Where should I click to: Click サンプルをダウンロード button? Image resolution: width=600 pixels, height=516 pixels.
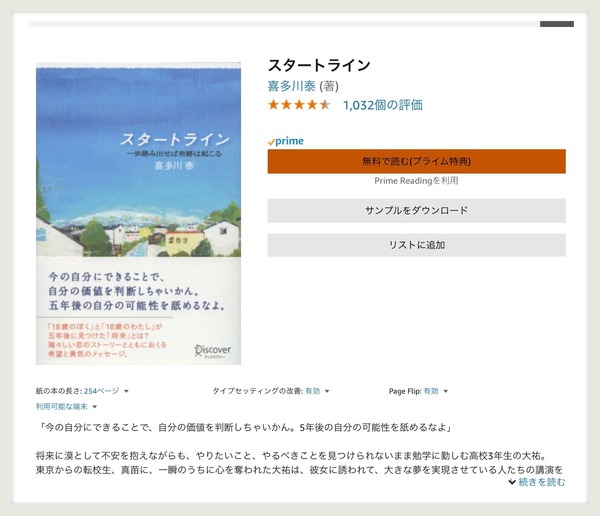tap(416, 210)
